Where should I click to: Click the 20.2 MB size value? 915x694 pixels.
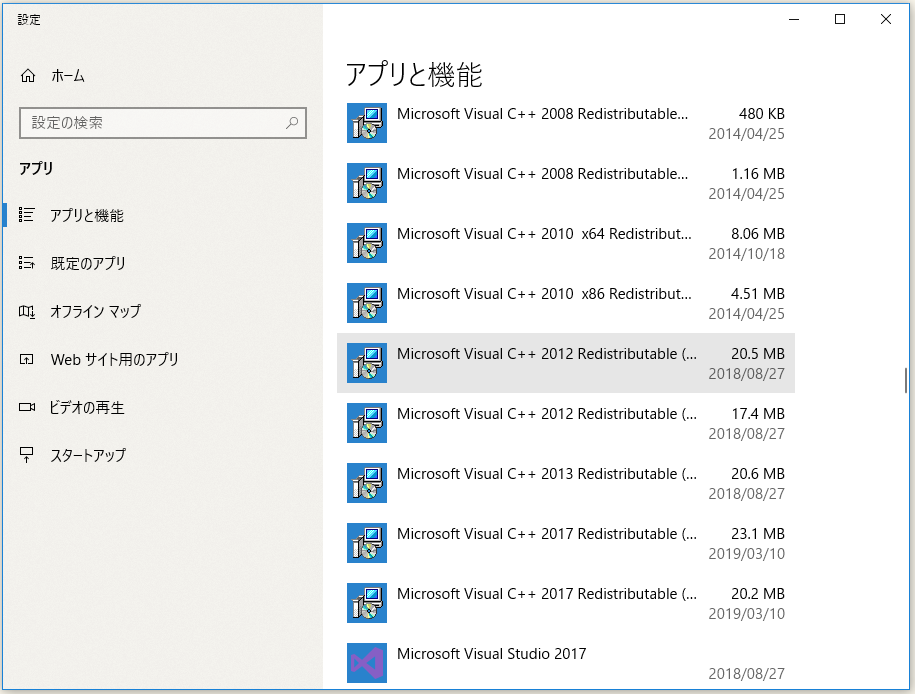coord(757,594)
